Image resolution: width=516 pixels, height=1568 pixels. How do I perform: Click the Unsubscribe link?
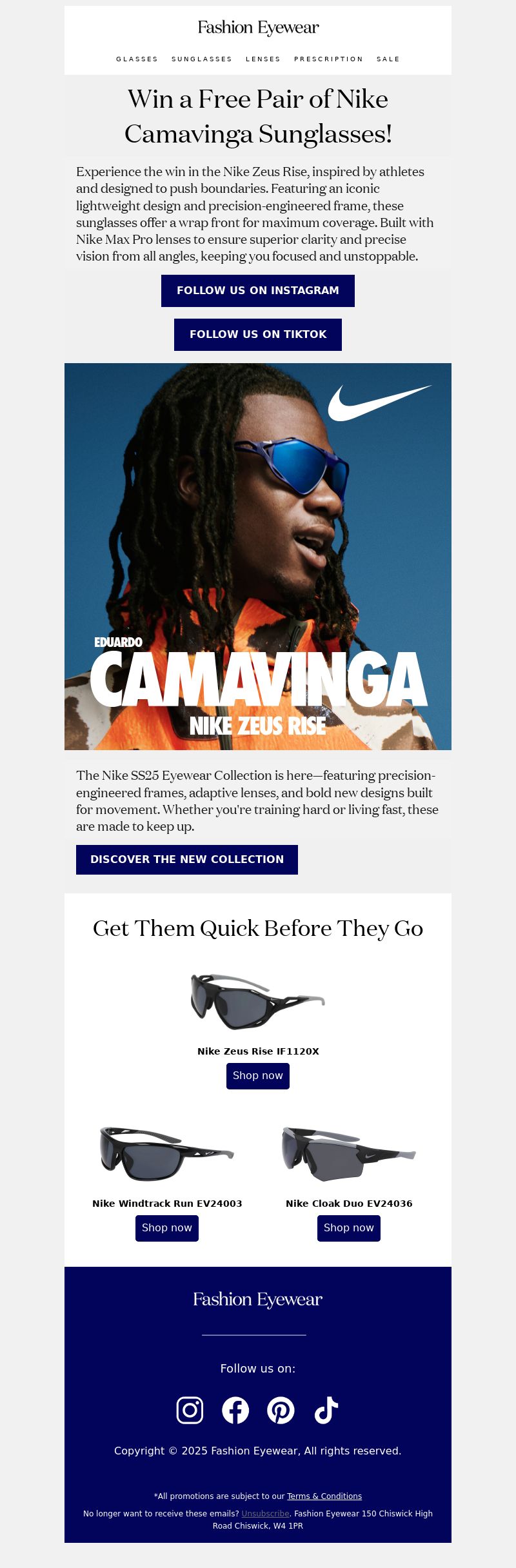(265, 1514)
